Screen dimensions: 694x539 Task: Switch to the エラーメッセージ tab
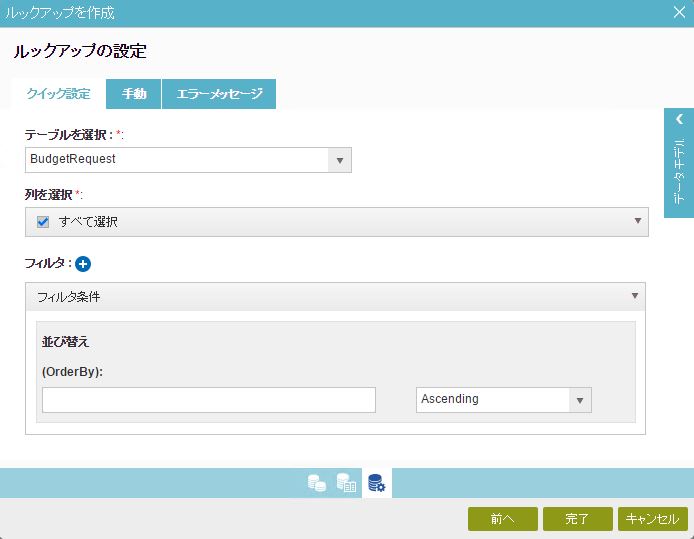pyautogui.click(x=219, y=94)
